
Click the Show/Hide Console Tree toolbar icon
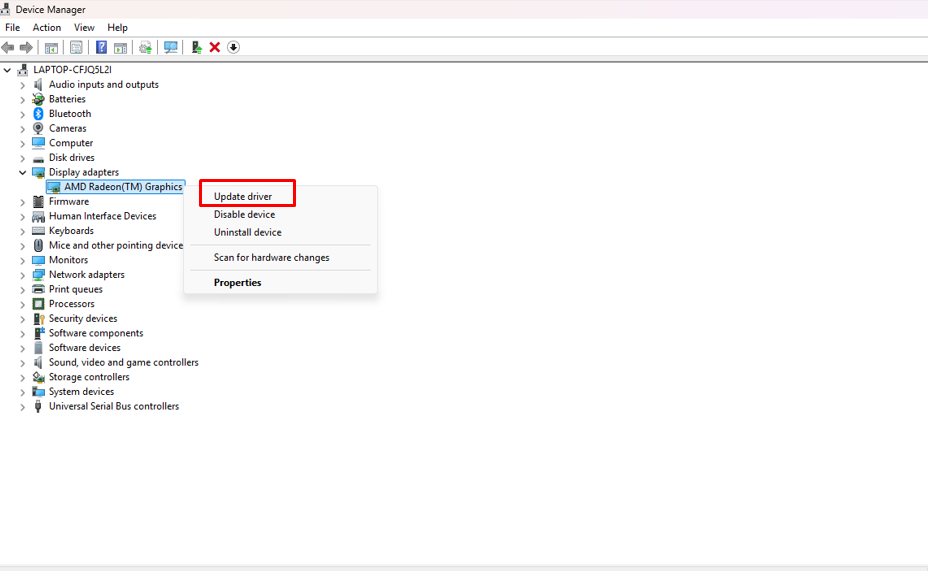[51, 47]
